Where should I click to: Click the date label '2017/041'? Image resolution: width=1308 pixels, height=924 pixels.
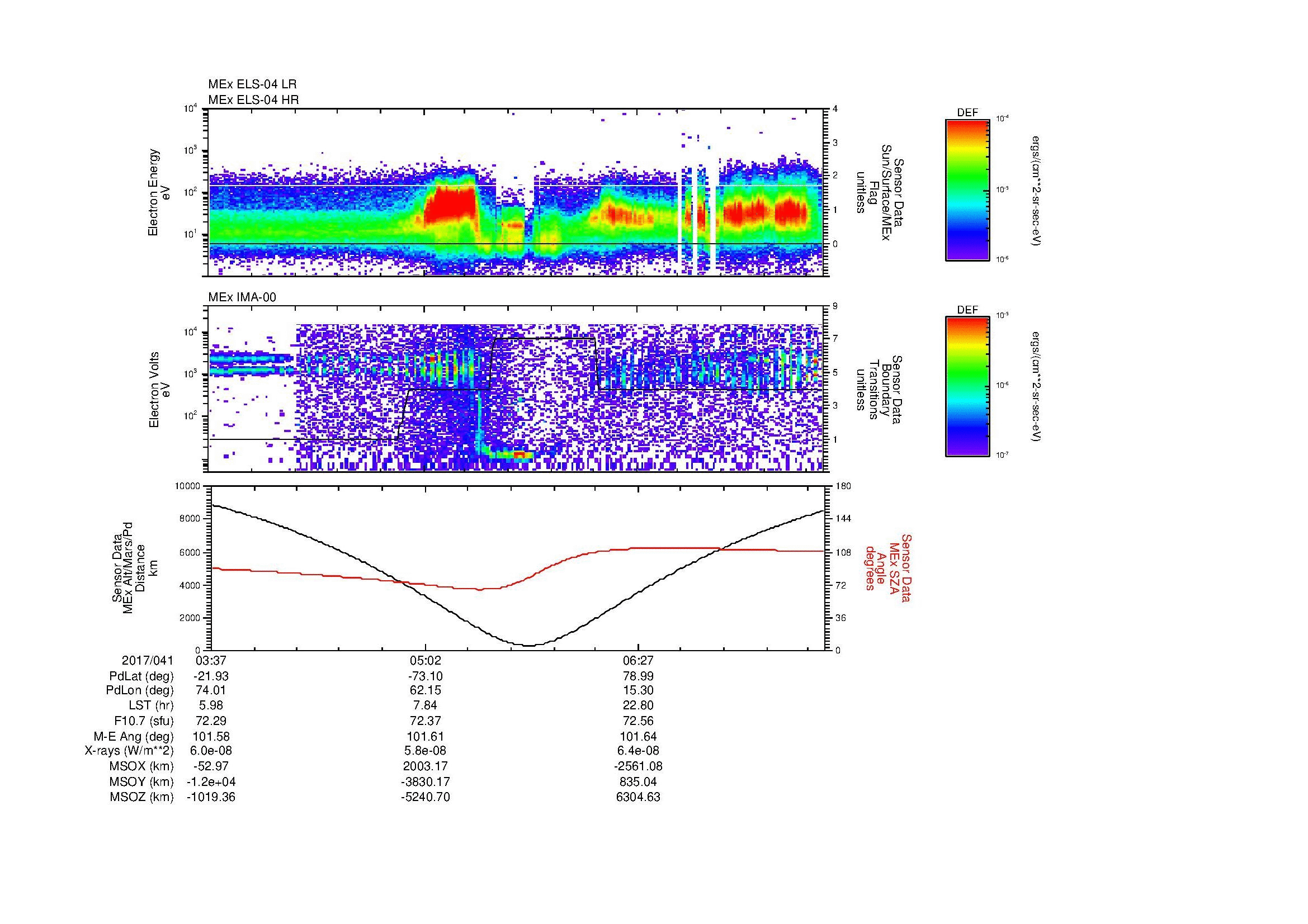[148, 660]
